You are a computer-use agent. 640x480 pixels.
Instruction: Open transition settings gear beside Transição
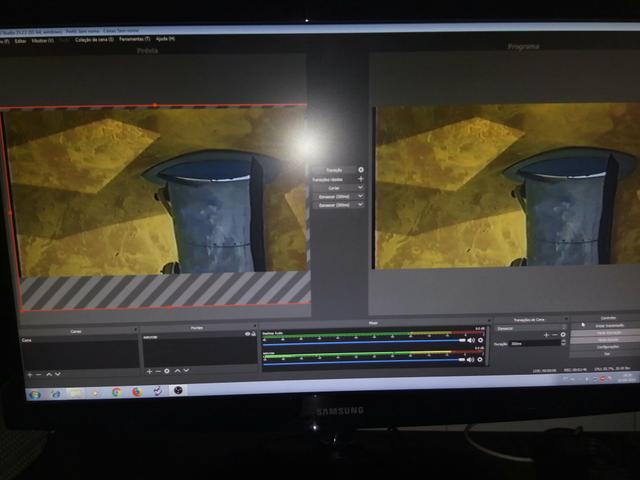(x=361, y=170)
